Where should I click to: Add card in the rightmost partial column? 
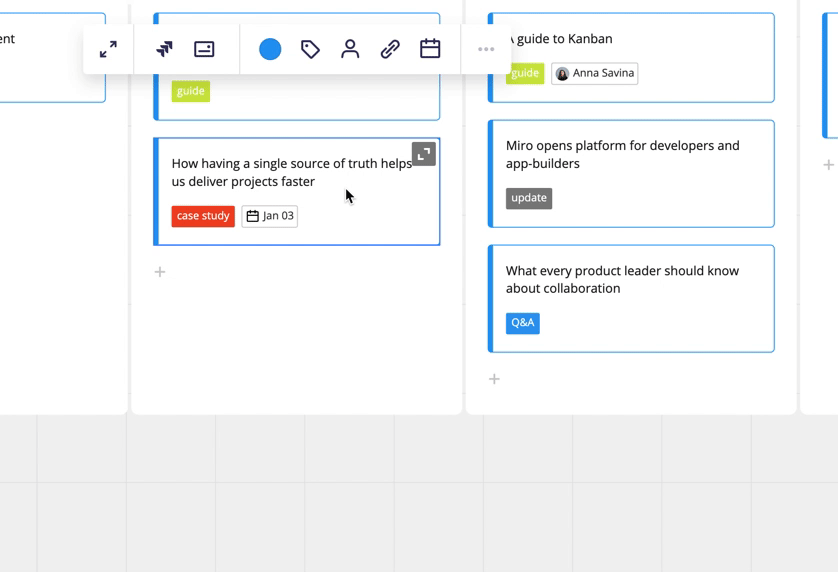tap(828, 165)
